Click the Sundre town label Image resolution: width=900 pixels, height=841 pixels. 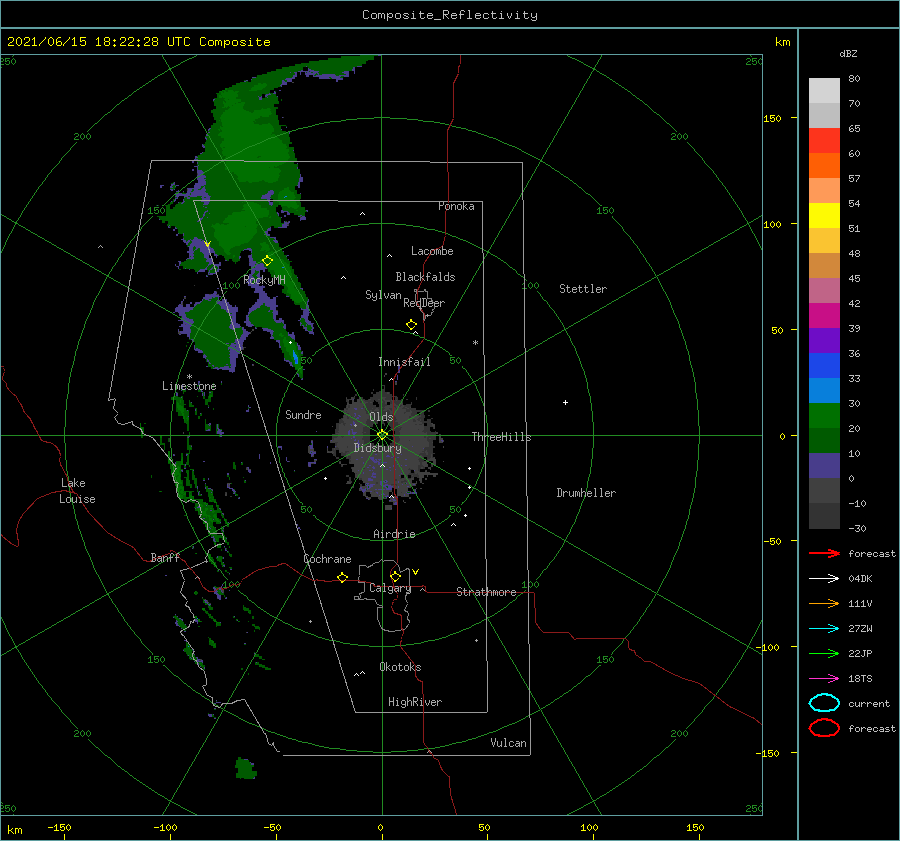click(x=303, y=414)
